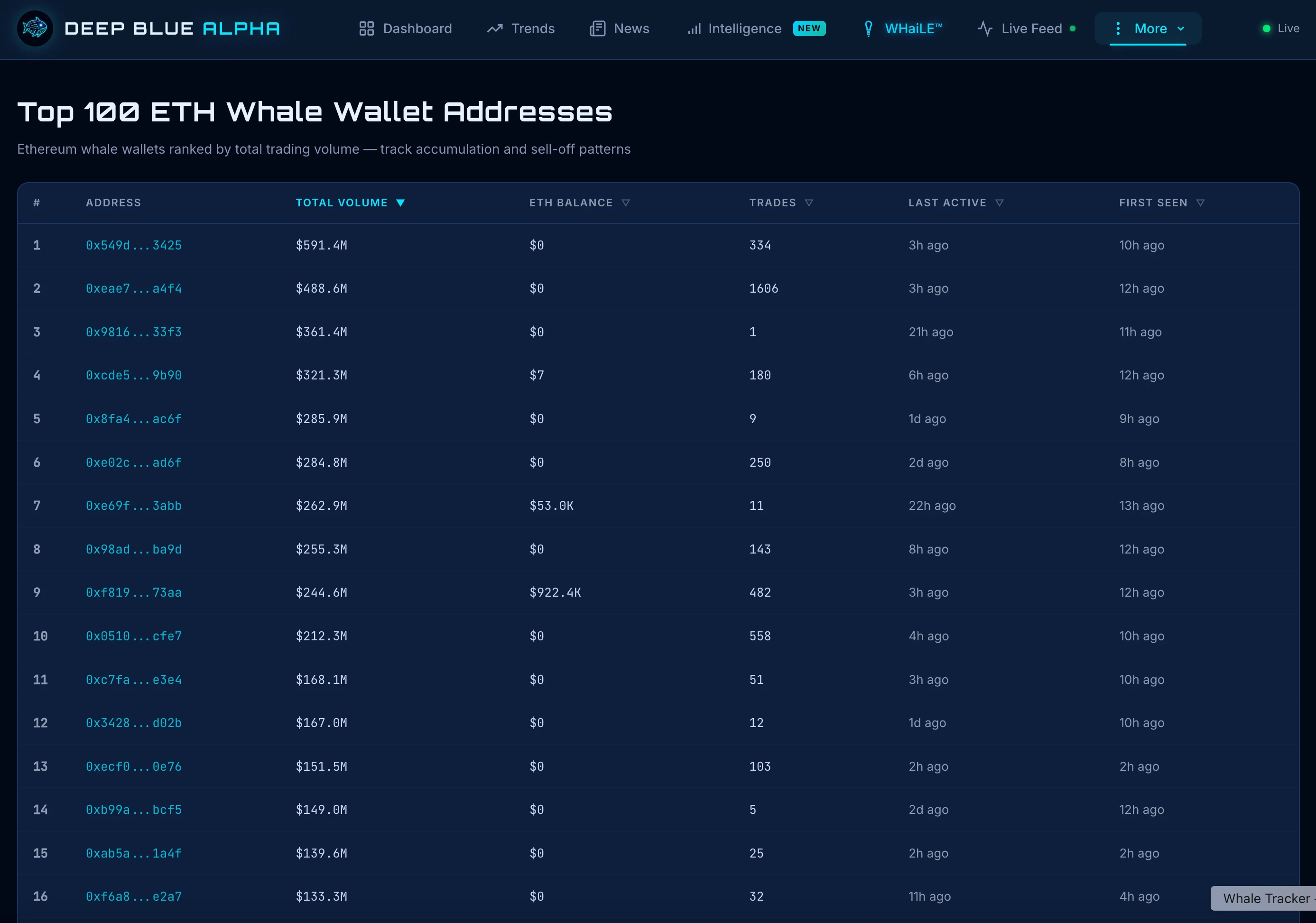
Task: Click the Live Feed pulse icon
Action: pos(985,28)
